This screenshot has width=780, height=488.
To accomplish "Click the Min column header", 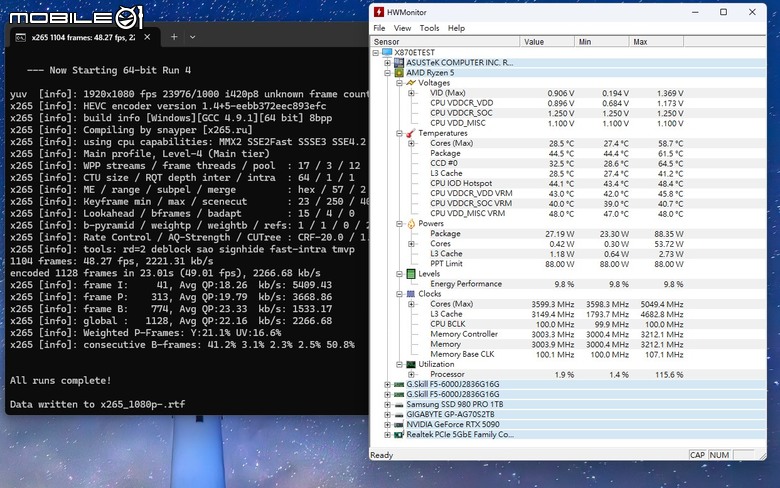I will [601, 42].
